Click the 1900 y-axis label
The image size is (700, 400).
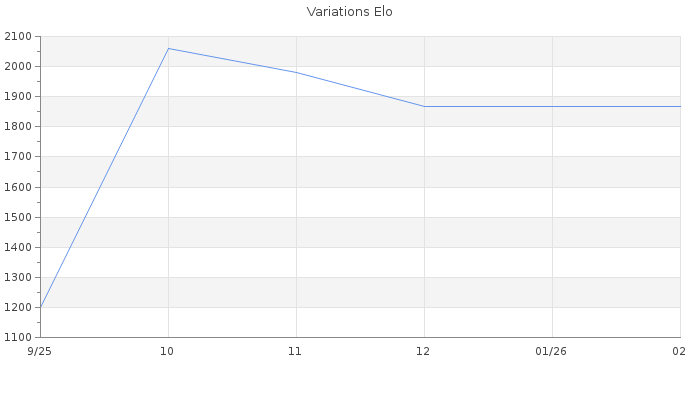point(17,97)
